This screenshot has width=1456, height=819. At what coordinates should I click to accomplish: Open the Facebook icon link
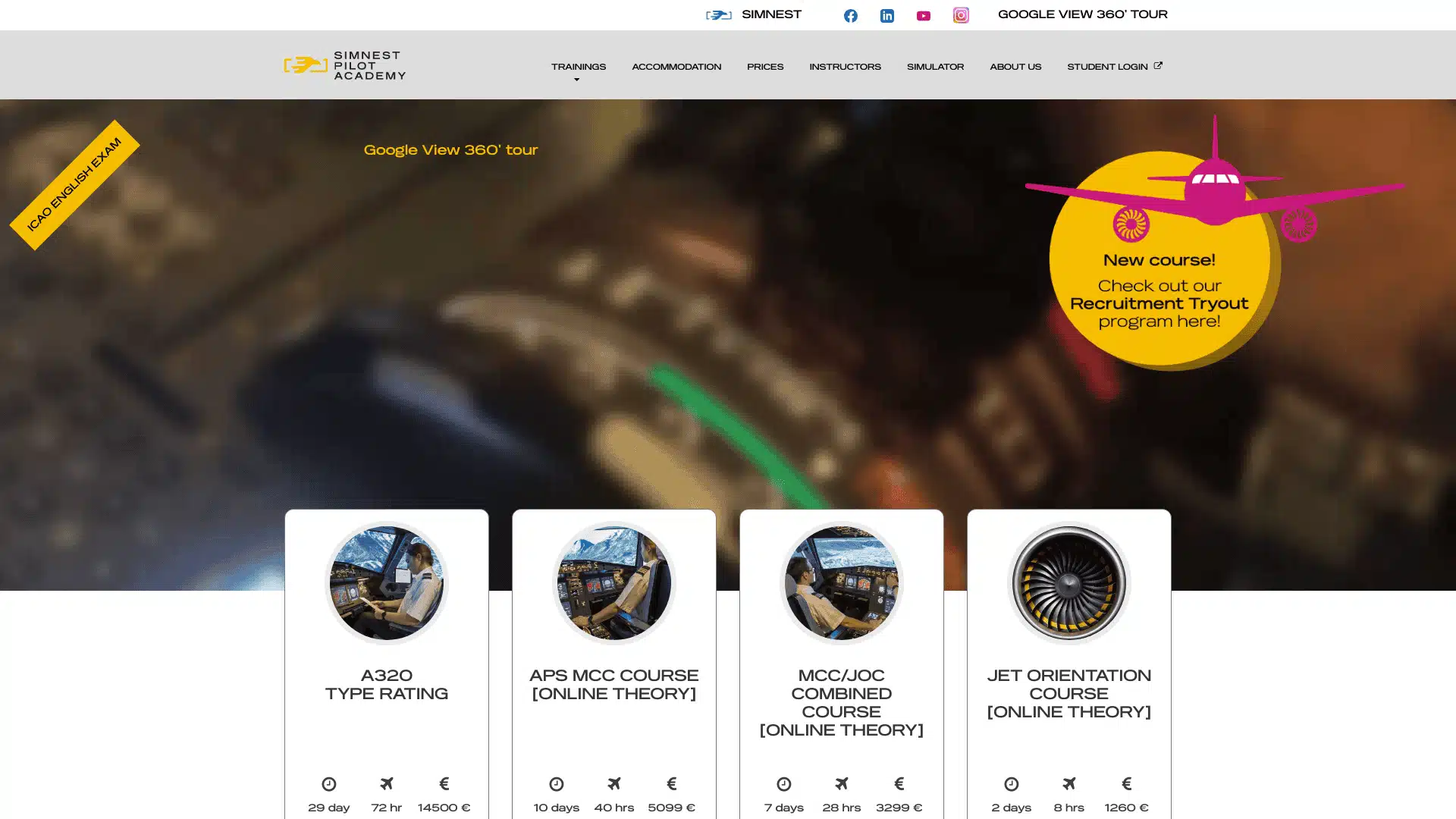[850, 16]
